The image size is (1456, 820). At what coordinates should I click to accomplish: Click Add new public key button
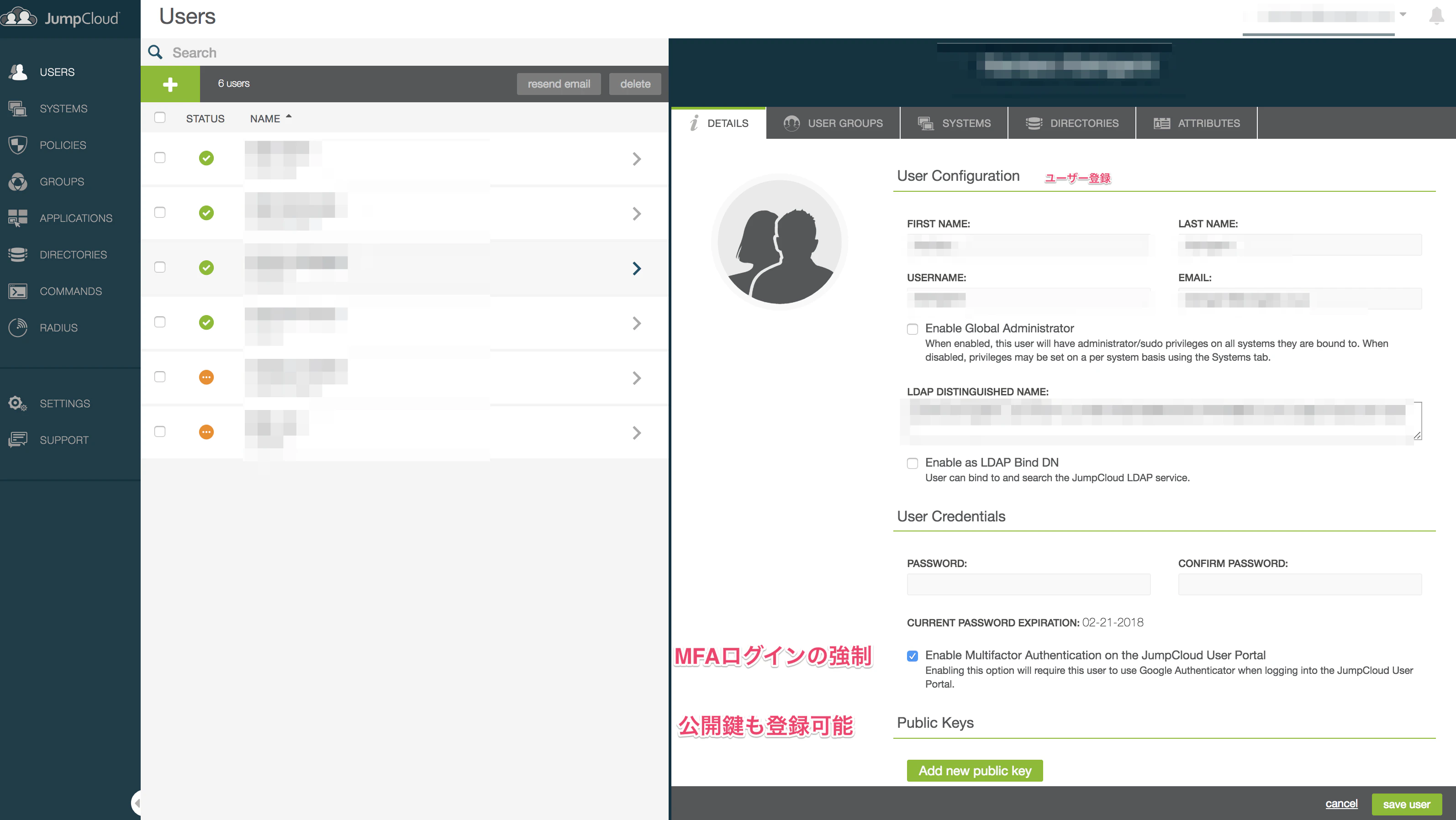pyautogui.click(x=975, y=771)
